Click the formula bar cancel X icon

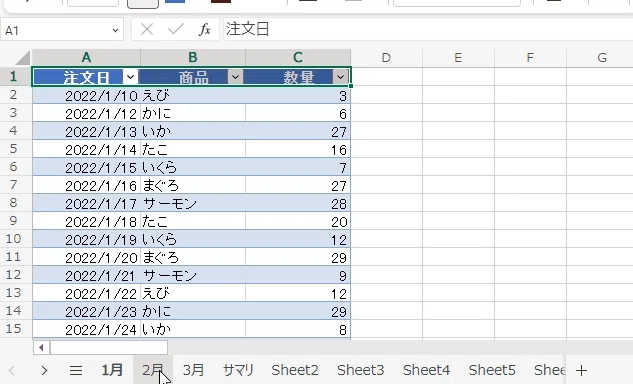tap(147, 29)
